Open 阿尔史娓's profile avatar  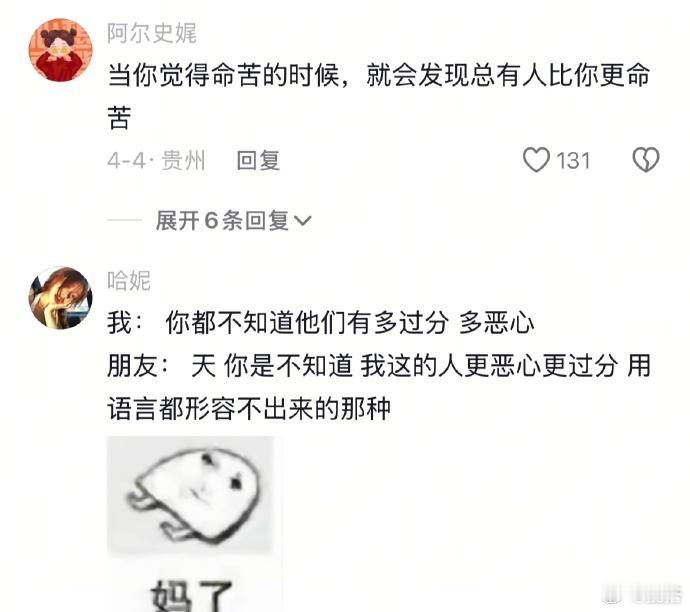click(61, 50)
